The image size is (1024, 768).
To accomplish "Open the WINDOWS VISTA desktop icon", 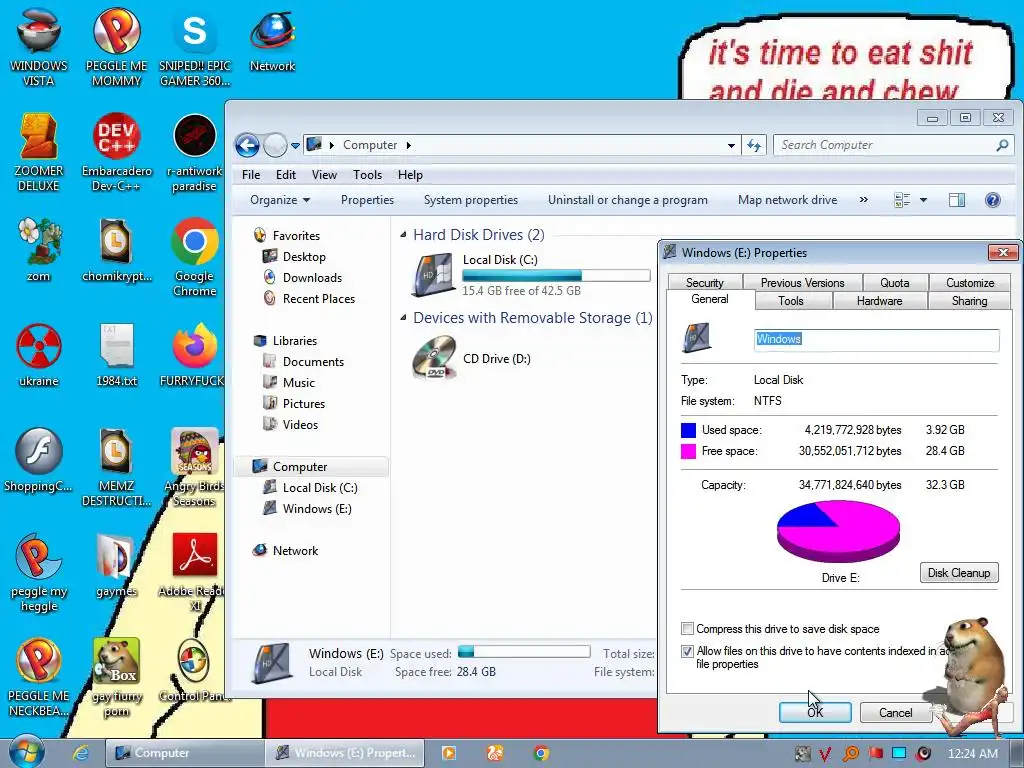I will [x=39, y=46].
